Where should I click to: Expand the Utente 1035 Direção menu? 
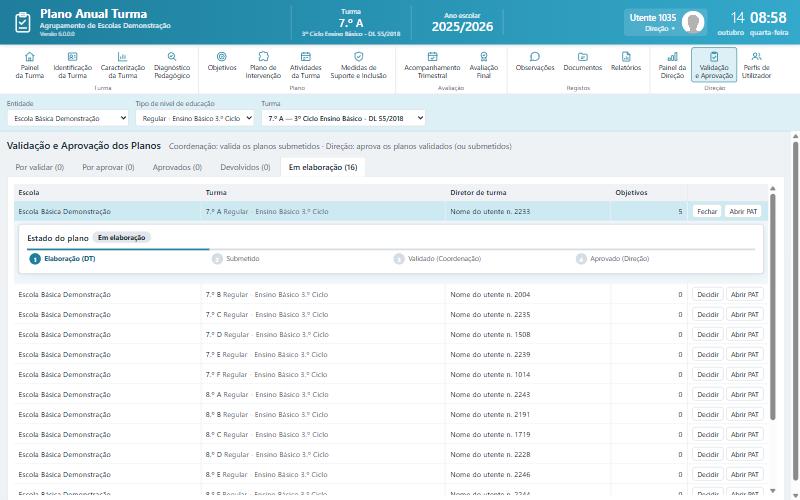[665, 22]
